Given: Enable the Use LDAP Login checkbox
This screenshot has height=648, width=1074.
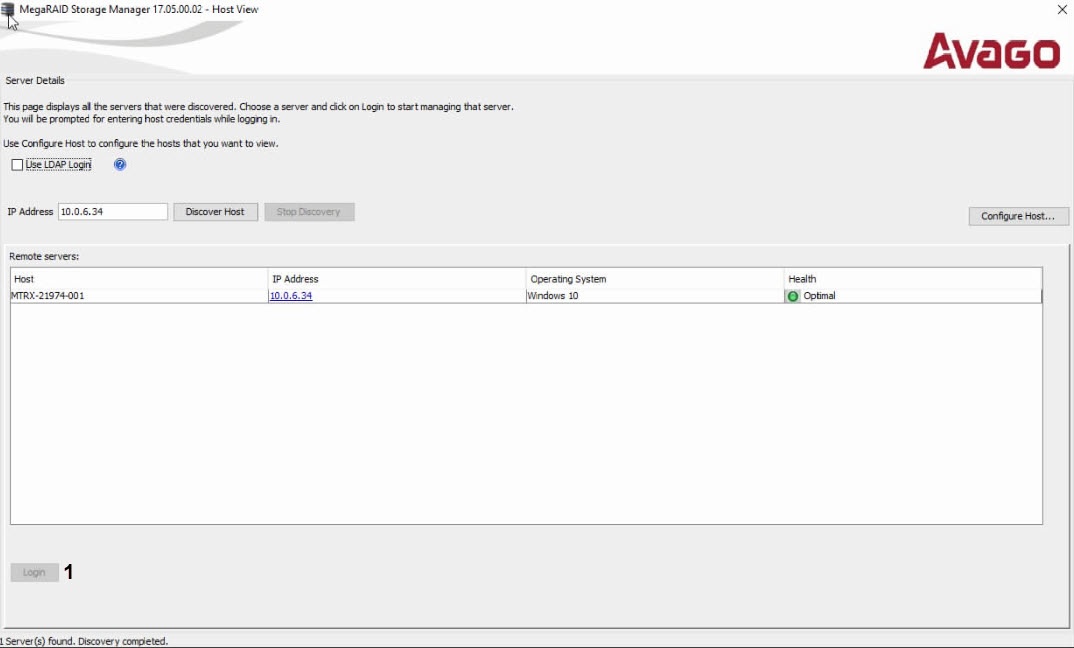Looking at the screenshot, I should 17,165.
